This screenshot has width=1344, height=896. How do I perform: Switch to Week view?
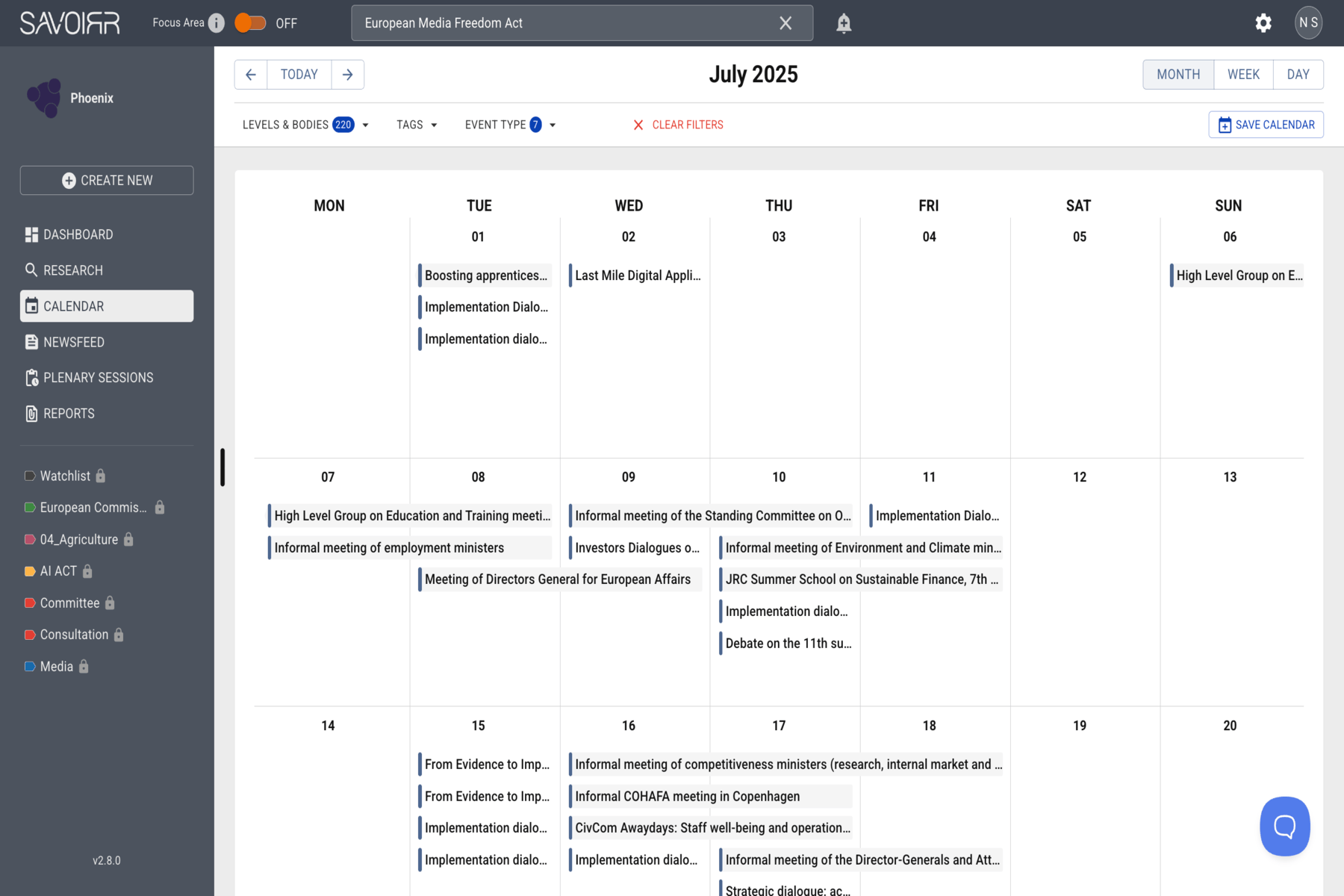(x=1244, y=75)
